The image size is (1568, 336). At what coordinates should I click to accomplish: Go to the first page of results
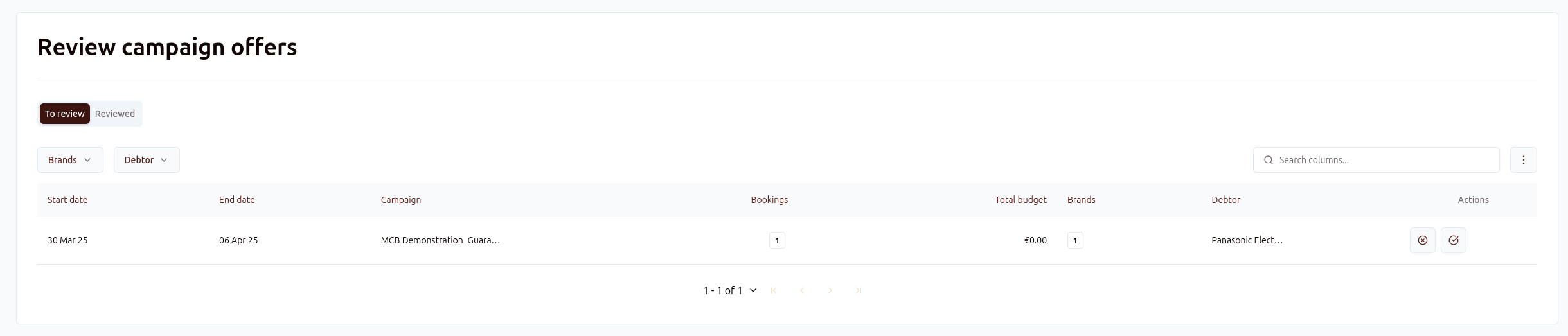pos(774,290)
